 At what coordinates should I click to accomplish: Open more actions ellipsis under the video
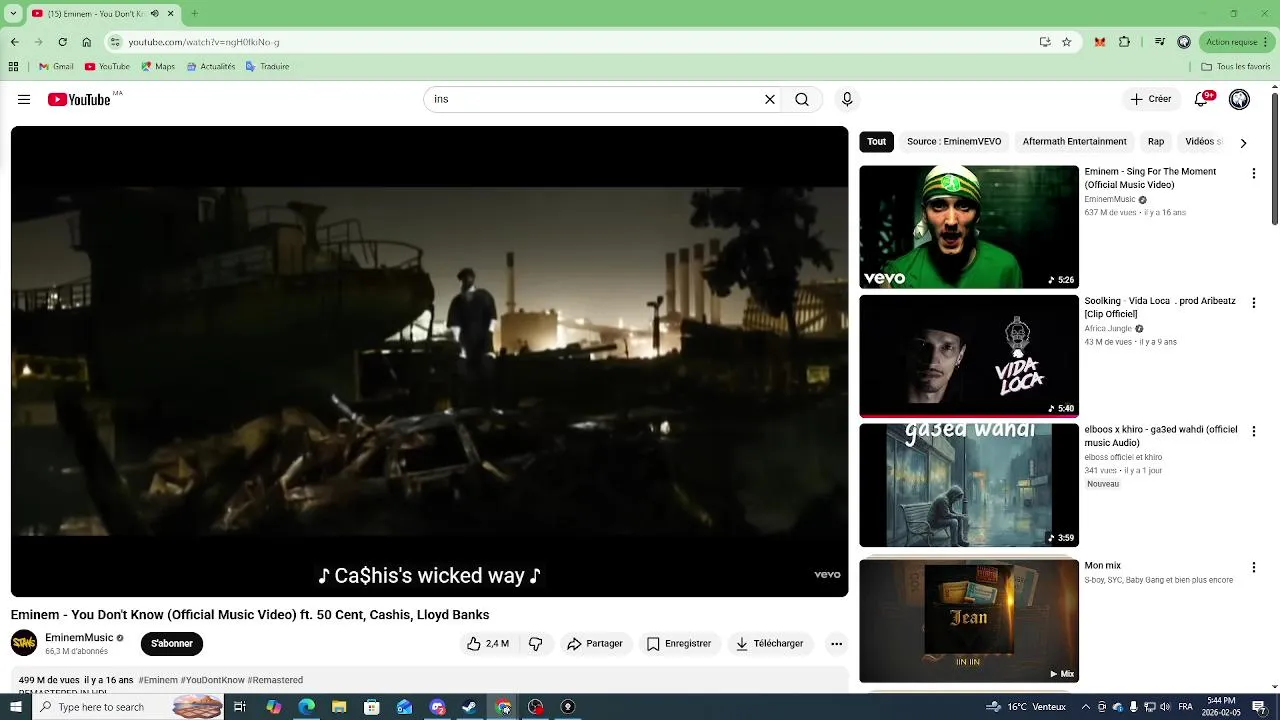836,644
